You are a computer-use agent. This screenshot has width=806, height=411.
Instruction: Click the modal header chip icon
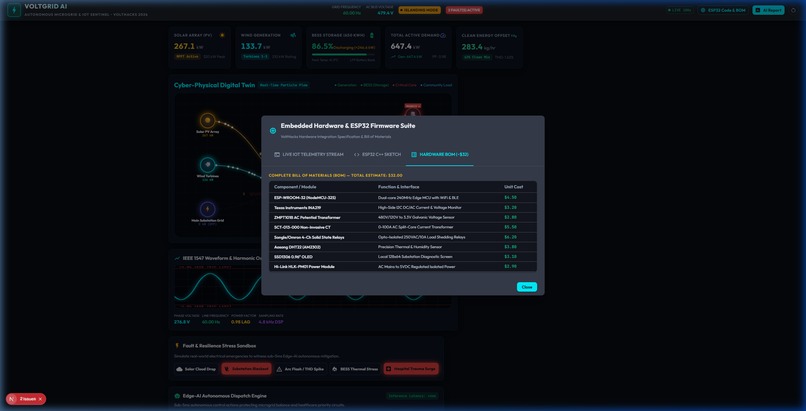pos(273,130)
